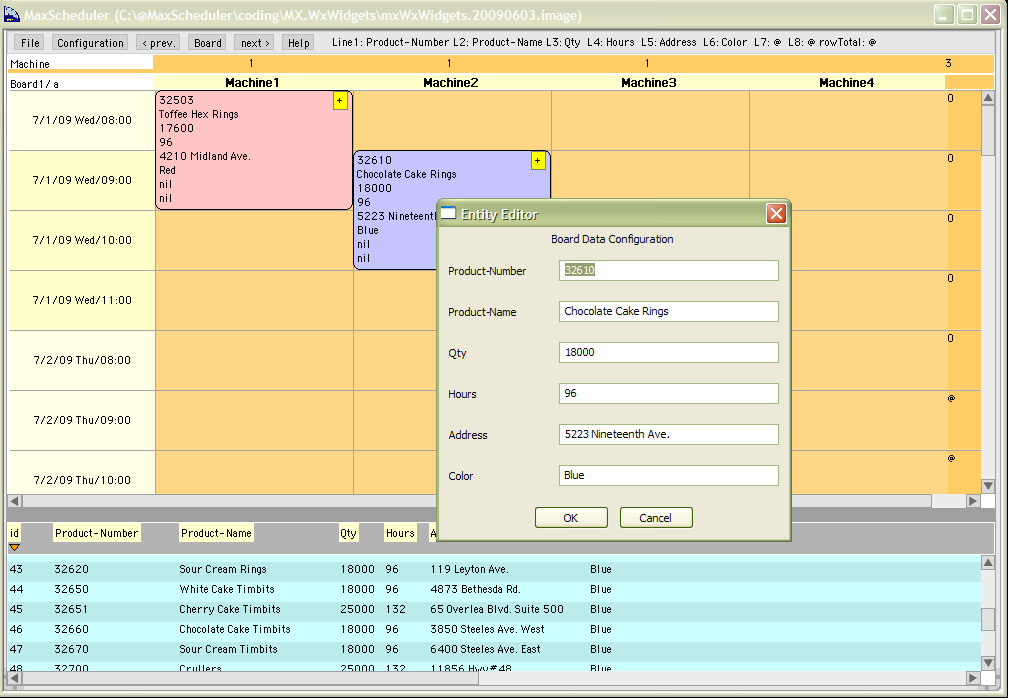Click the up arrow on the schedule scrollbar
The image size is (1012, 700).
(988, 97)
